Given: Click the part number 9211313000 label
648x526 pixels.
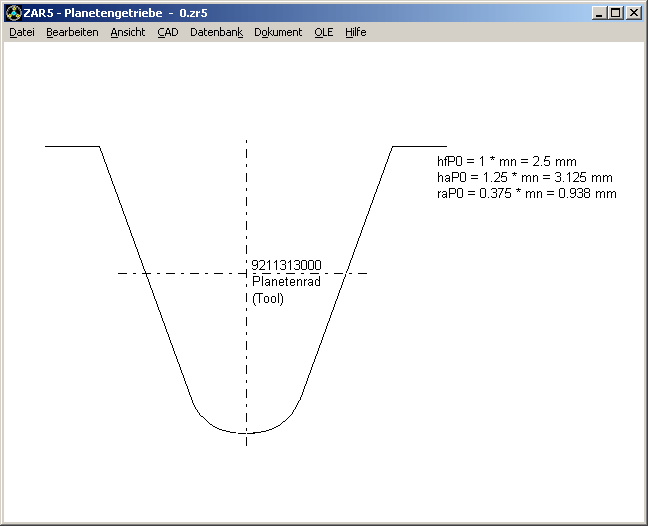Looking at the screenshot, I should coord(286,265).
